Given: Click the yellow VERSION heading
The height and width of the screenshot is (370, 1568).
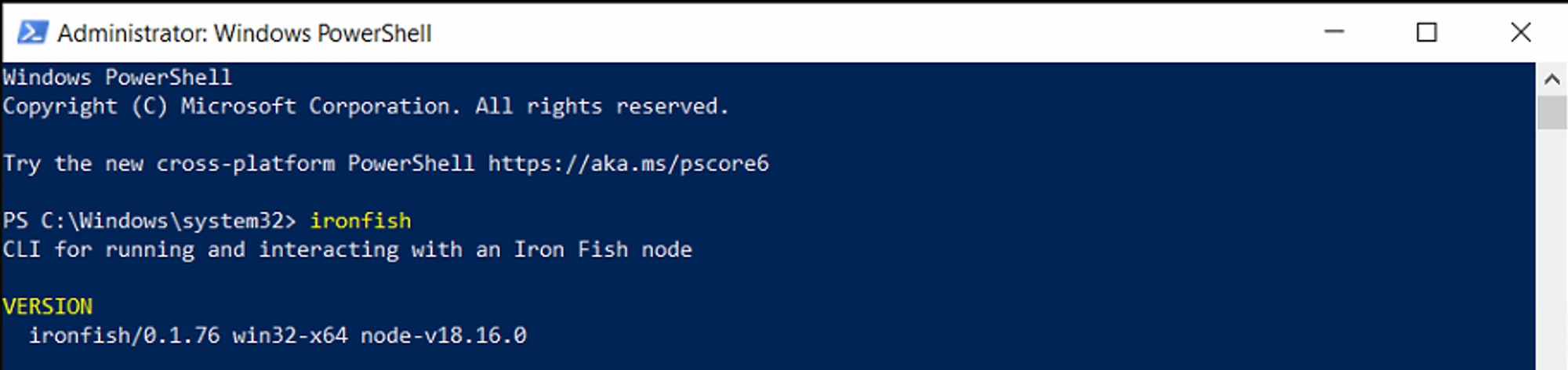Looking at the screenshot, I should [48, 307].
